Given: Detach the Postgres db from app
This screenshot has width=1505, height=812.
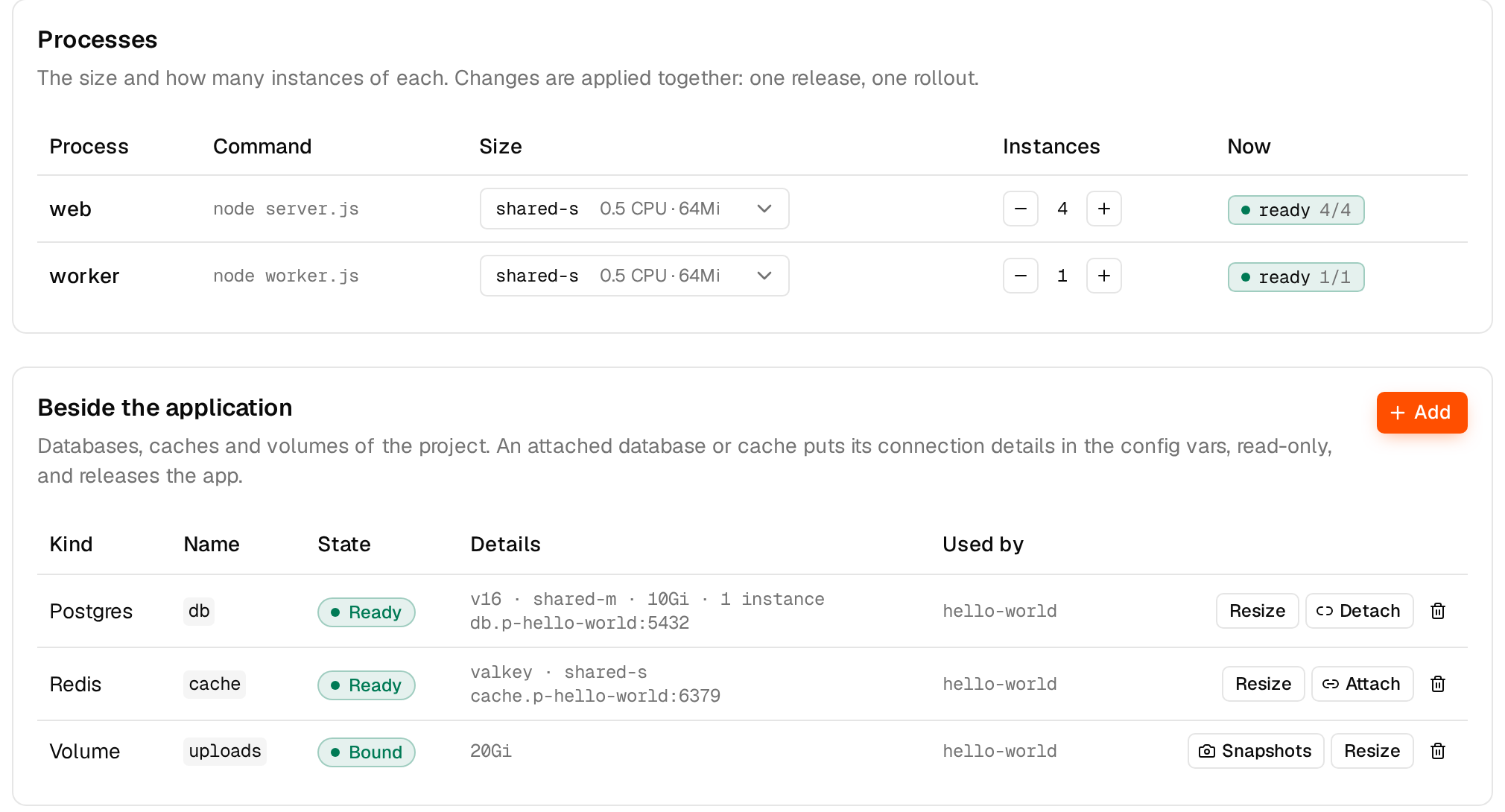Looking at the screenshot, I should (x=1359, y=611).
